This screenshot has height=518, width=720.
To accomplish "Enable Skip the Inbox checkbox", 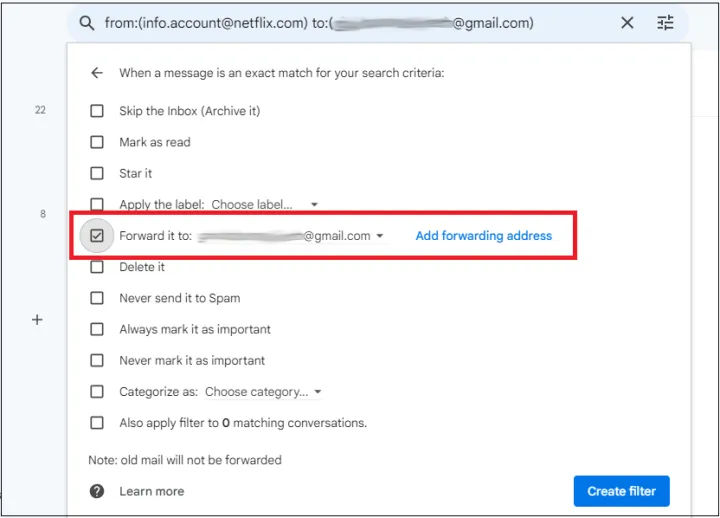I will [97, 111].
